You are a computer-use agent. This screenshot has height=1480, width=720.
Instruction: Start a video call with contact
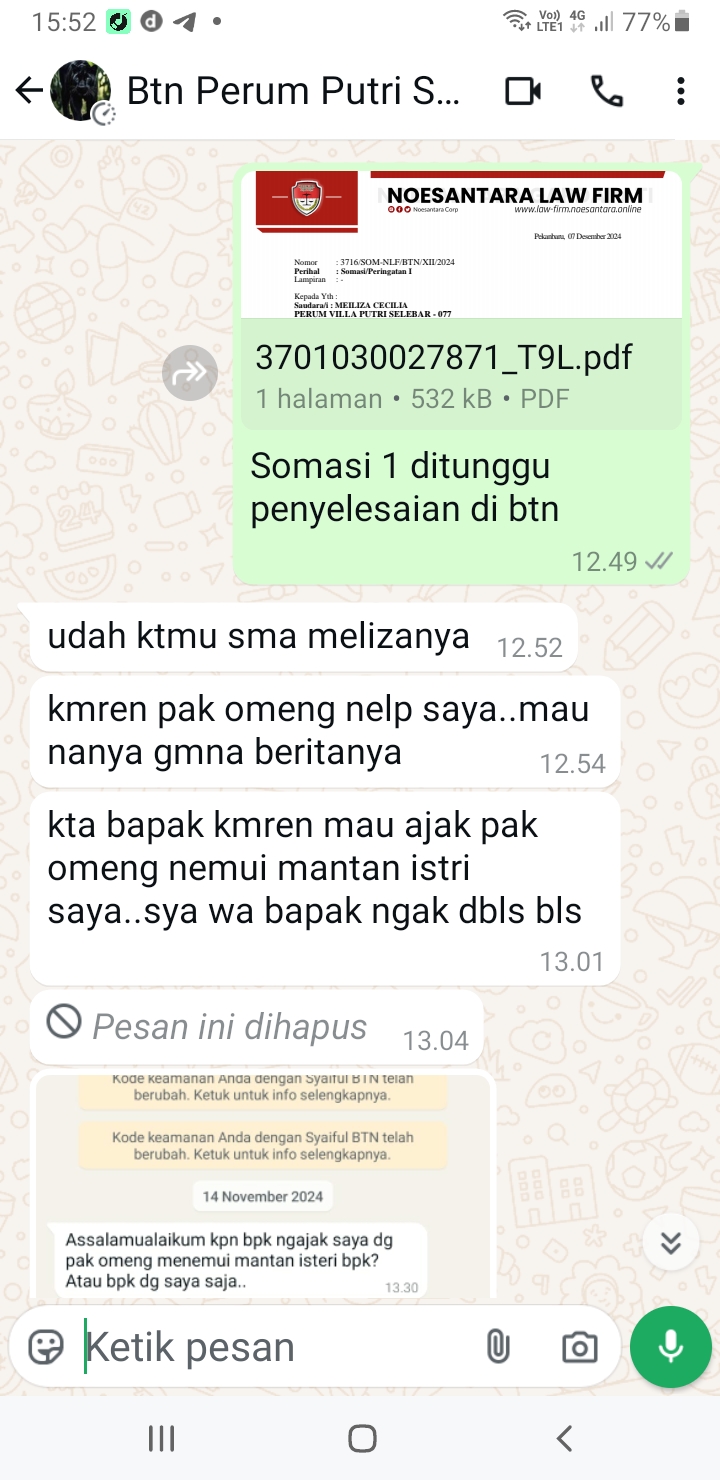point(523,91)
